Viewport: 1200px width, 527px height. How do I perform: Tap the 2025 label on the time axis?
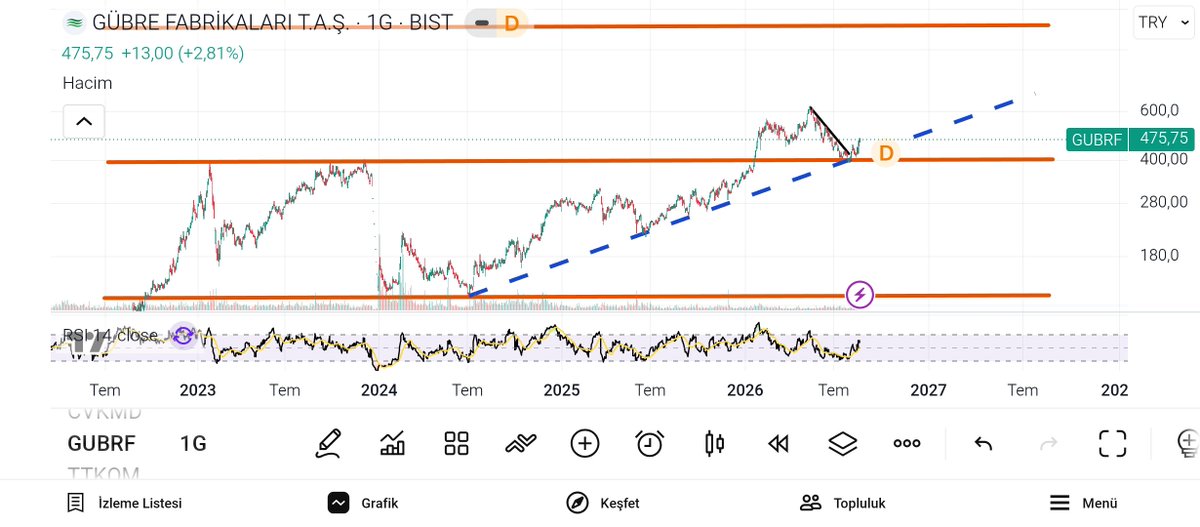562,390
